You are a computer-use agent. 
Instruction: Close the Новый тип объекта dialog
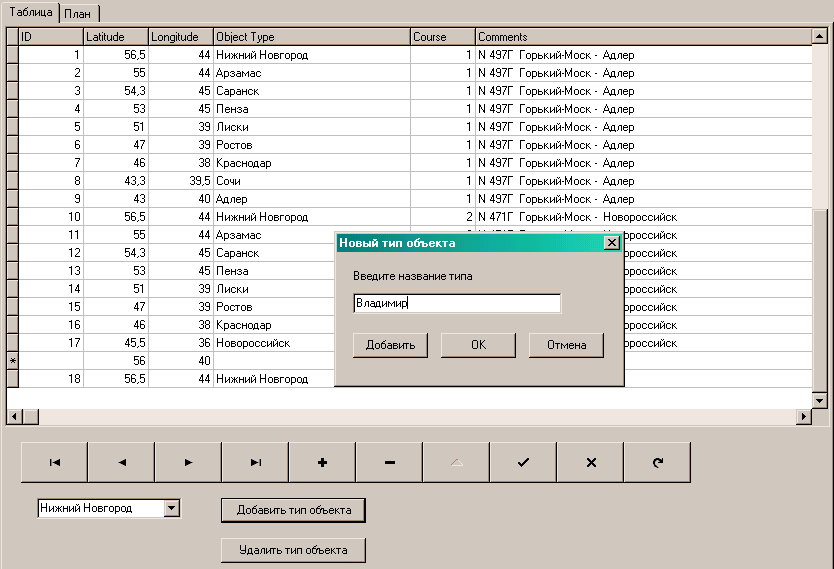pyautogui.click(x=611, y=242)
